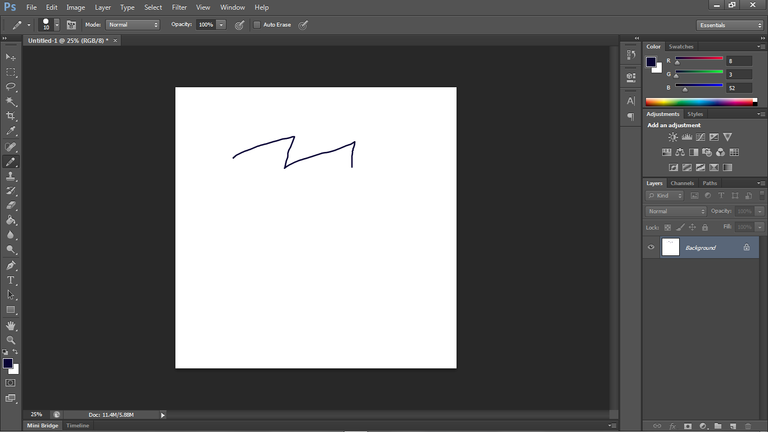Create a new group folder

pos(718,426)
